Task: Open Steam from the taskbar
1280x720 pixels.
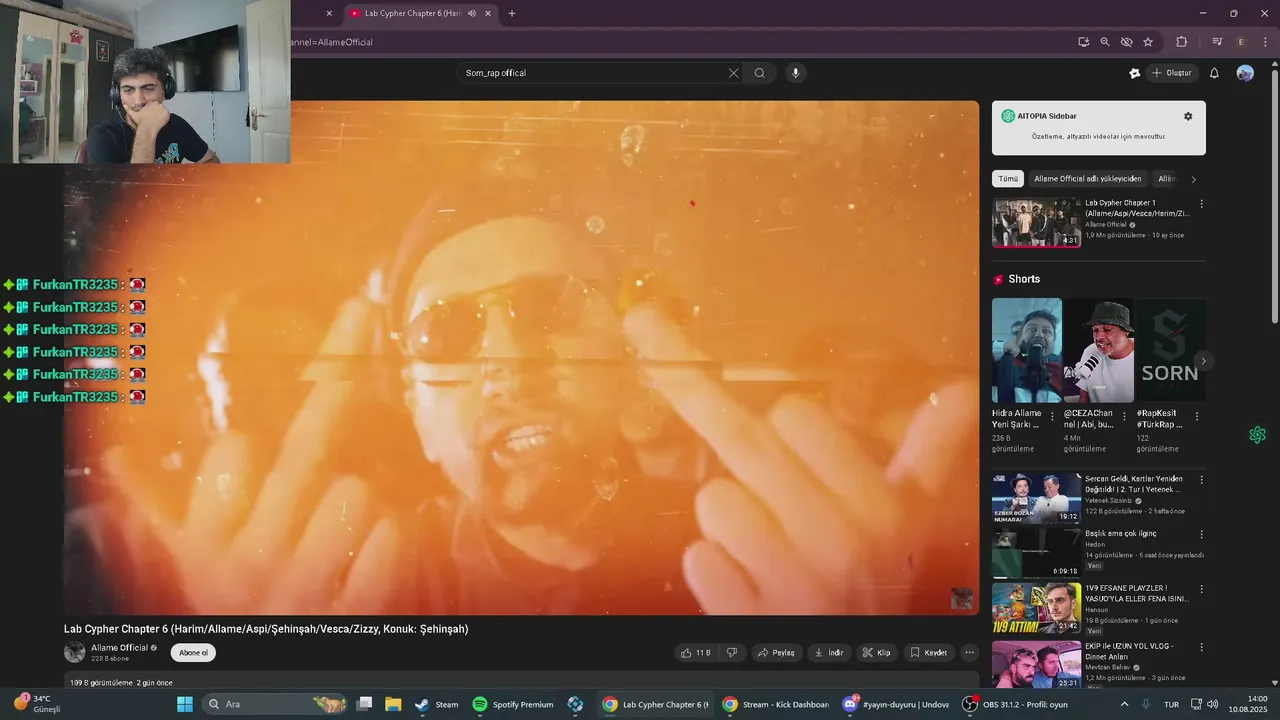Action: (x=437, y=704)
